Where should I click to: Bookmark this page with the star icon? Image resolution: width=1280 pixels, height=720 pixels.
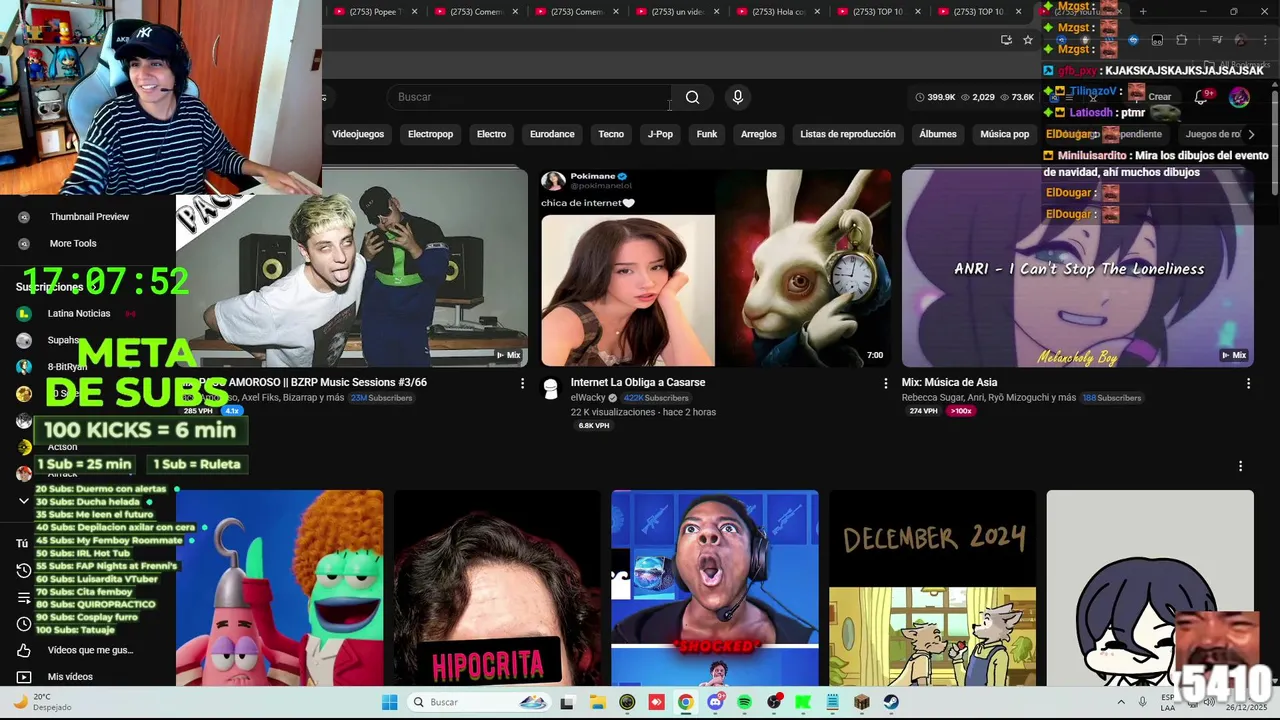(x=1027, y=40)
